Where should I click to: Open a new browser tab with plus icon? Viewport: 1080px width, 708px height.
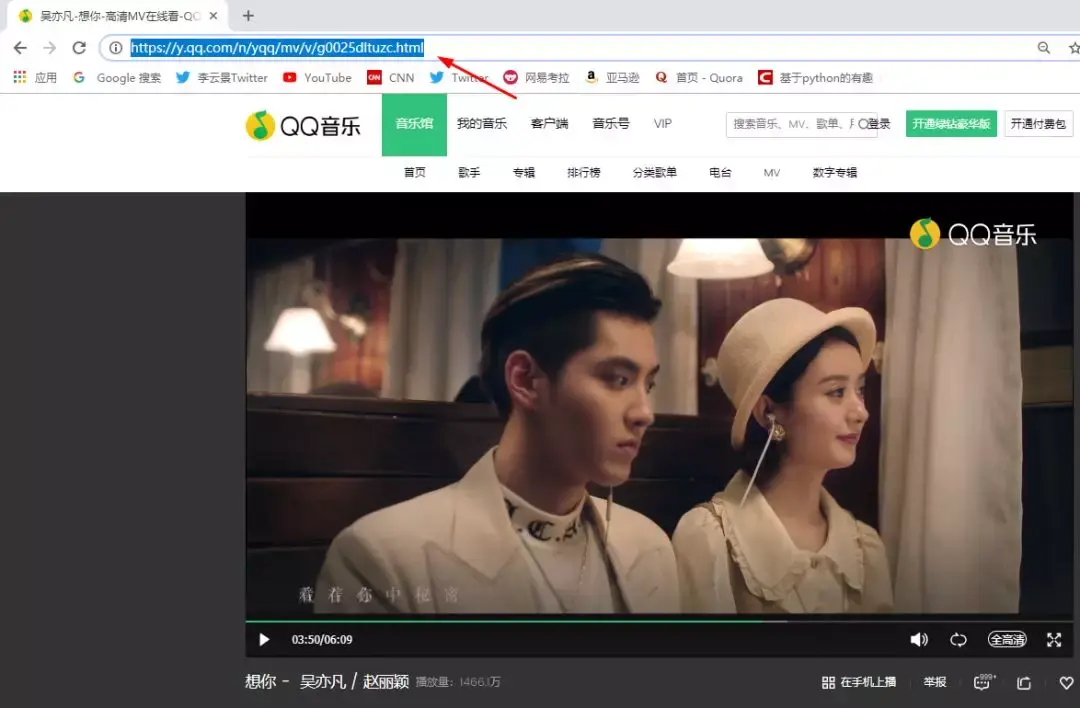tap(248, 15)
